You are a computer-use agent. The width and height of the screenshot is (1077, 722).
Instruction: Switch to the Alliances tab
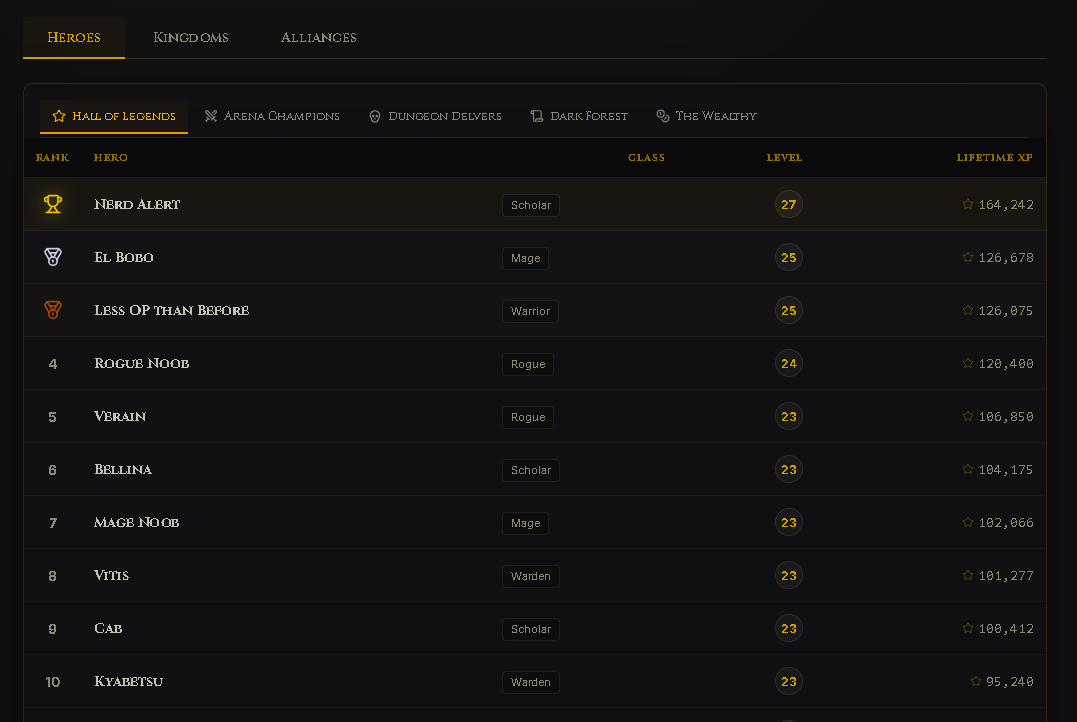point(318,38)
